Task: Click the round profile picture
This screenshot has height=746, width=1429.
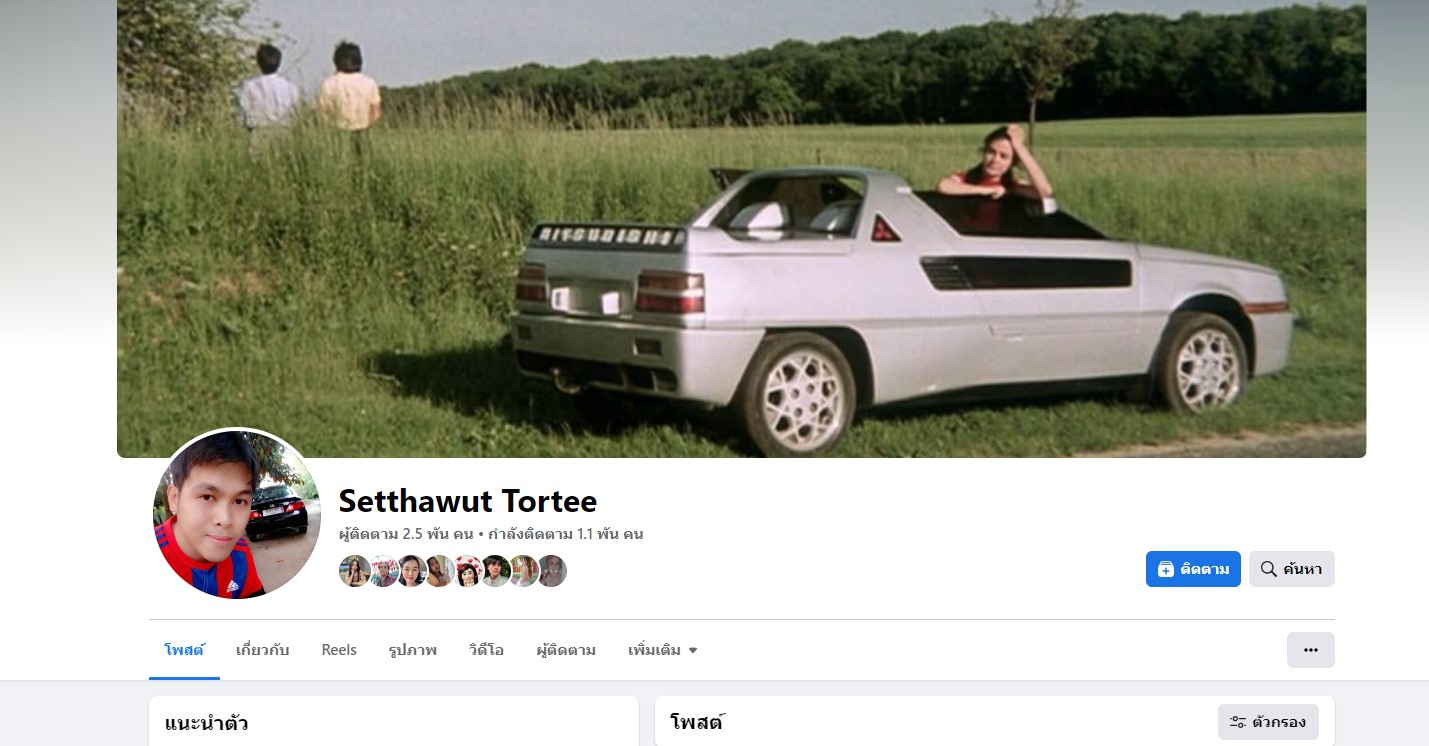Action: coord(237,514)
